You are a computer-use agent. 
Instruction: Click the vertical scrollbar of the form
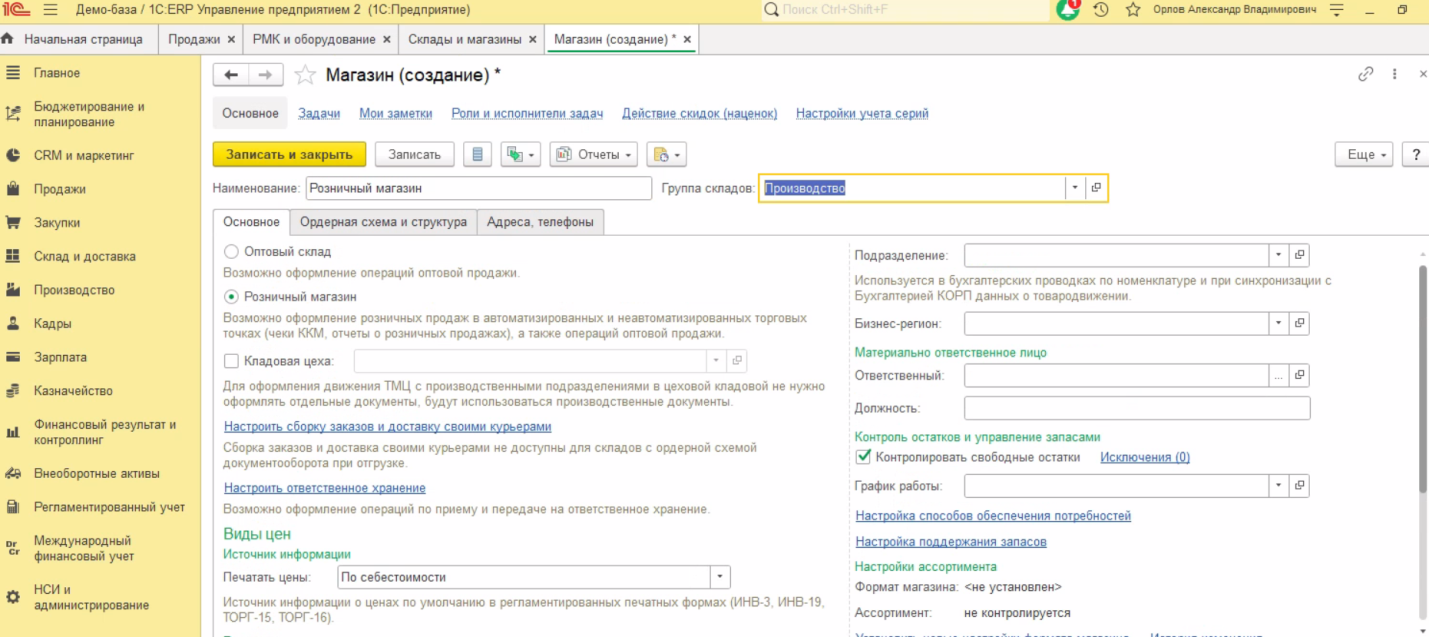click(x=1423, y=380)
